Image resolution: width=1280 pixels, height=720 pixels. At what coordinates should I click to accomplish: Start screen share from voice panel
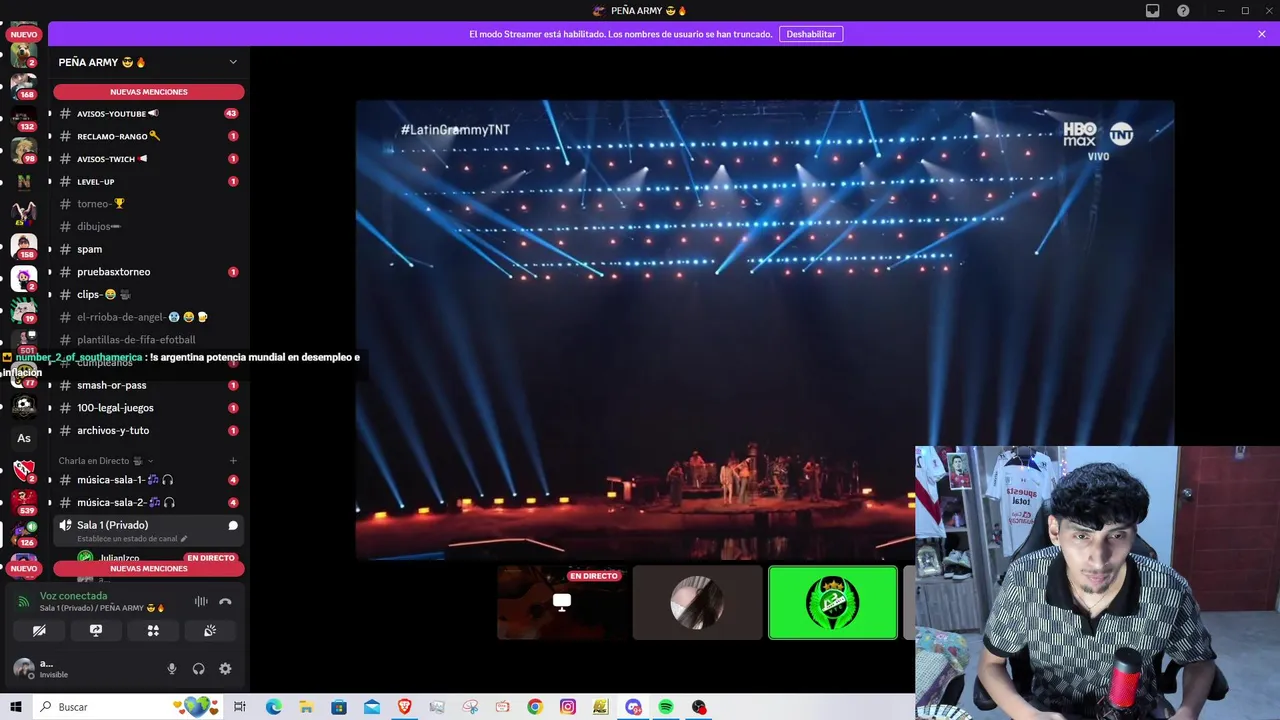pos(96,631)
